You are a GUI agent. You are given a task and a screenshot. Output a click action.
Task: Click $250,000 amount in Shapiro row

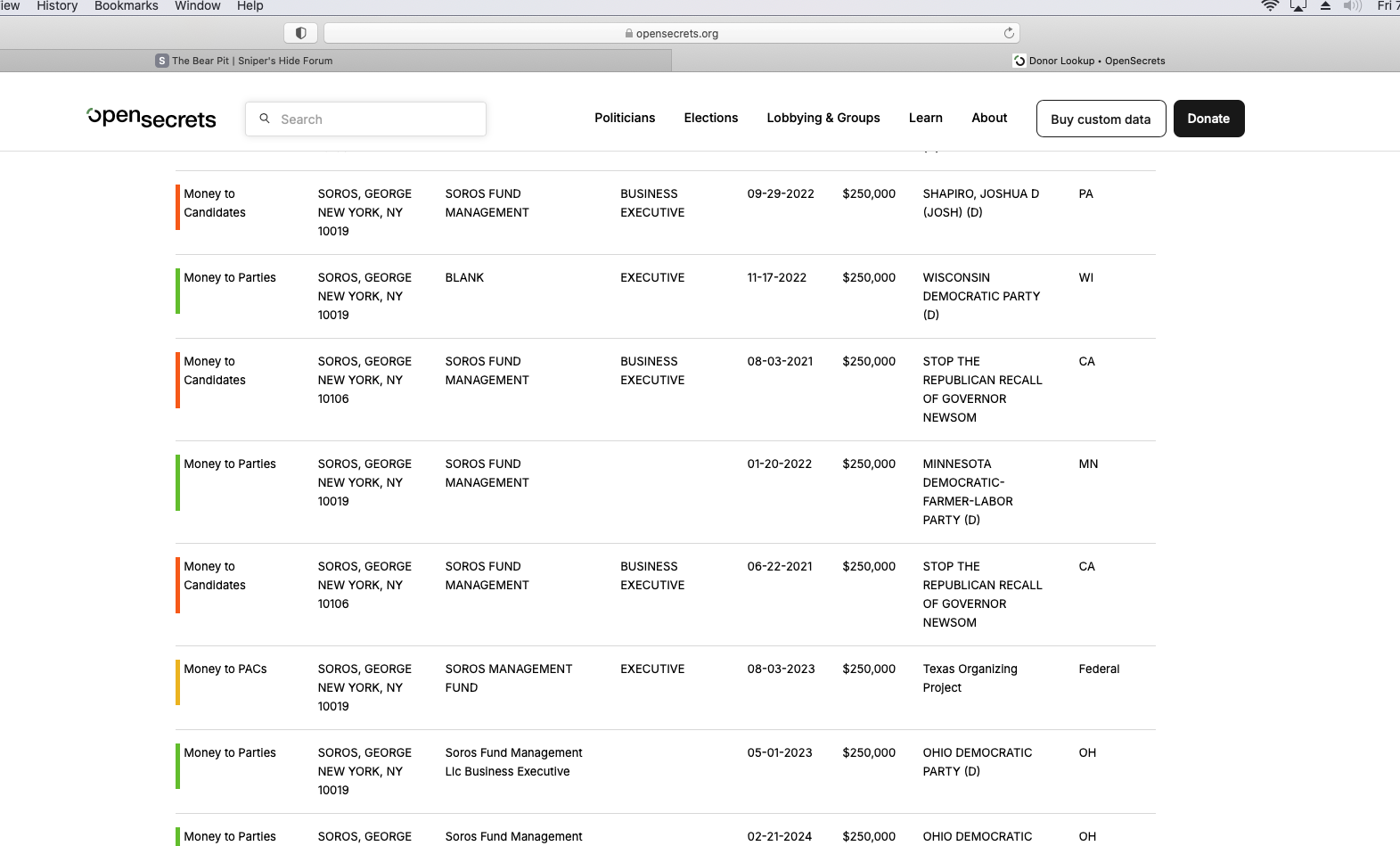(x=869, y=193)
